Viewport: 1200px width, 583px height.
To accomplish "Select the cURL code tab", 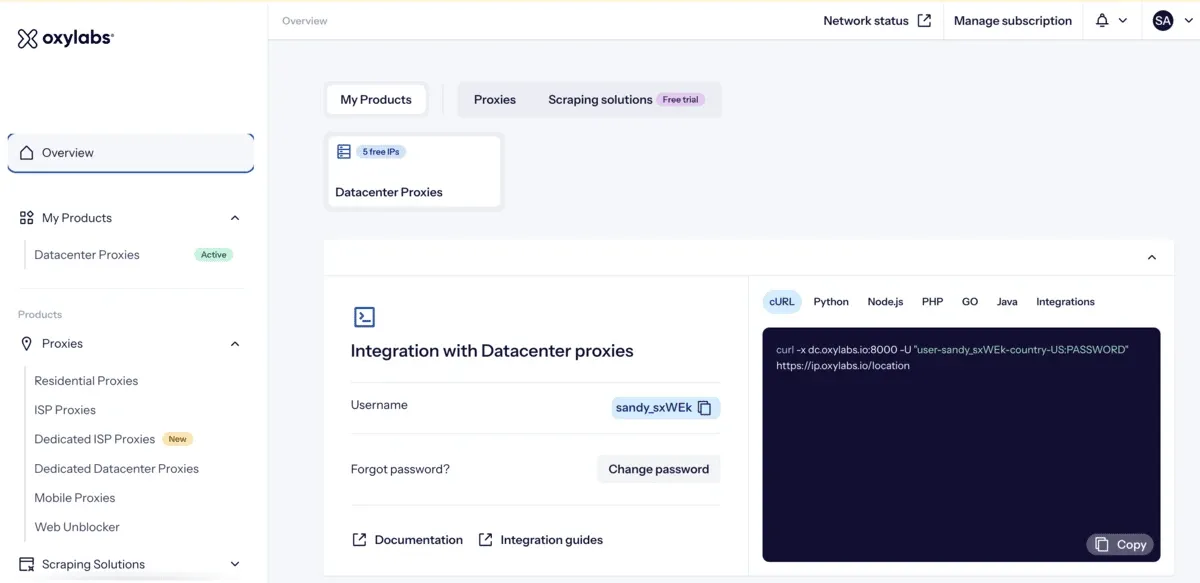I will (782, 301).
